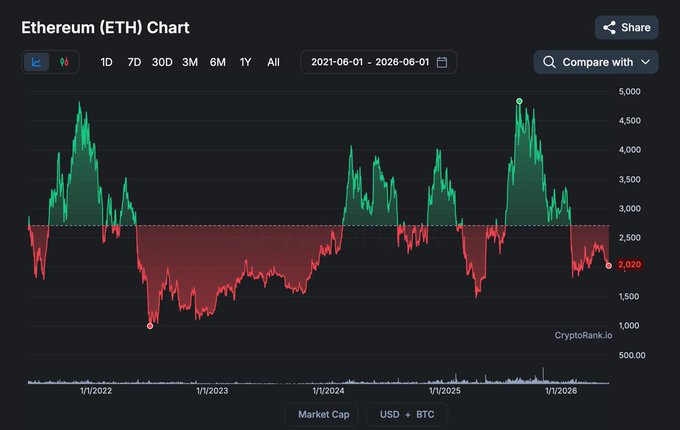680x430 pixels.
Task: Click the 2,020 current price label
Action: click(x=629, y=264)
